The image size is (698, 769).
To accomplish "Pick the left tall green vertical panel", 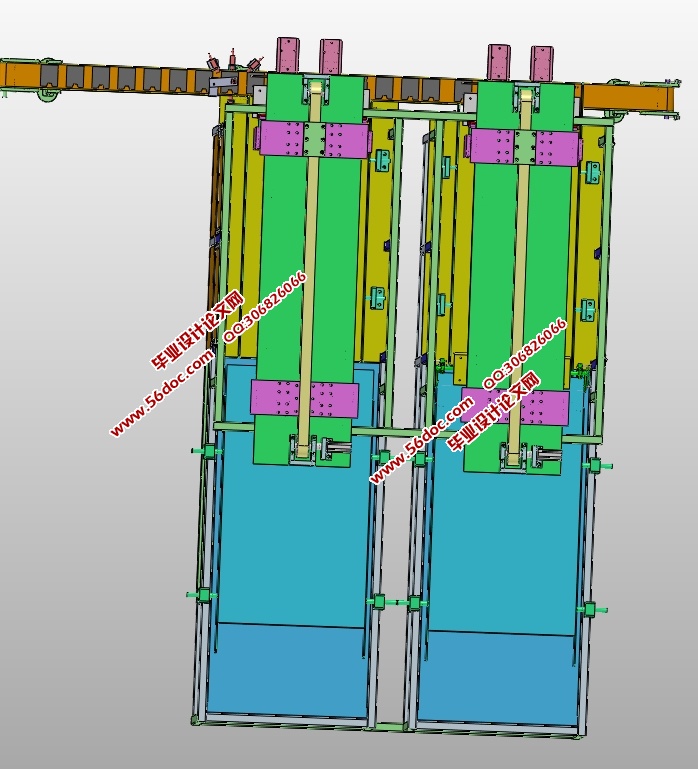I will pos(309,270).
